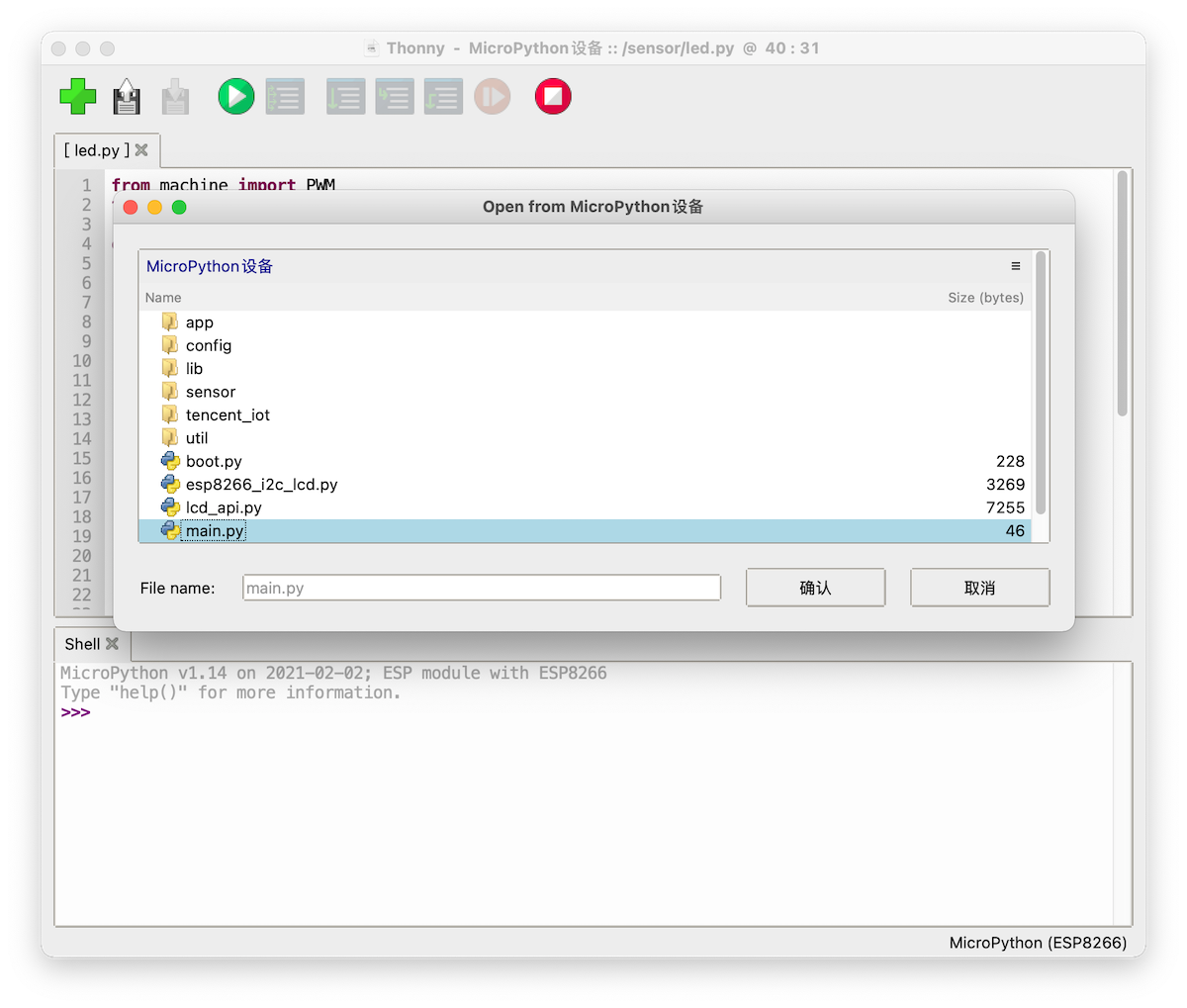Open the dialog hamburger menu icon
This screenshot has height=1008, width=1187.
pos(1016,266)
